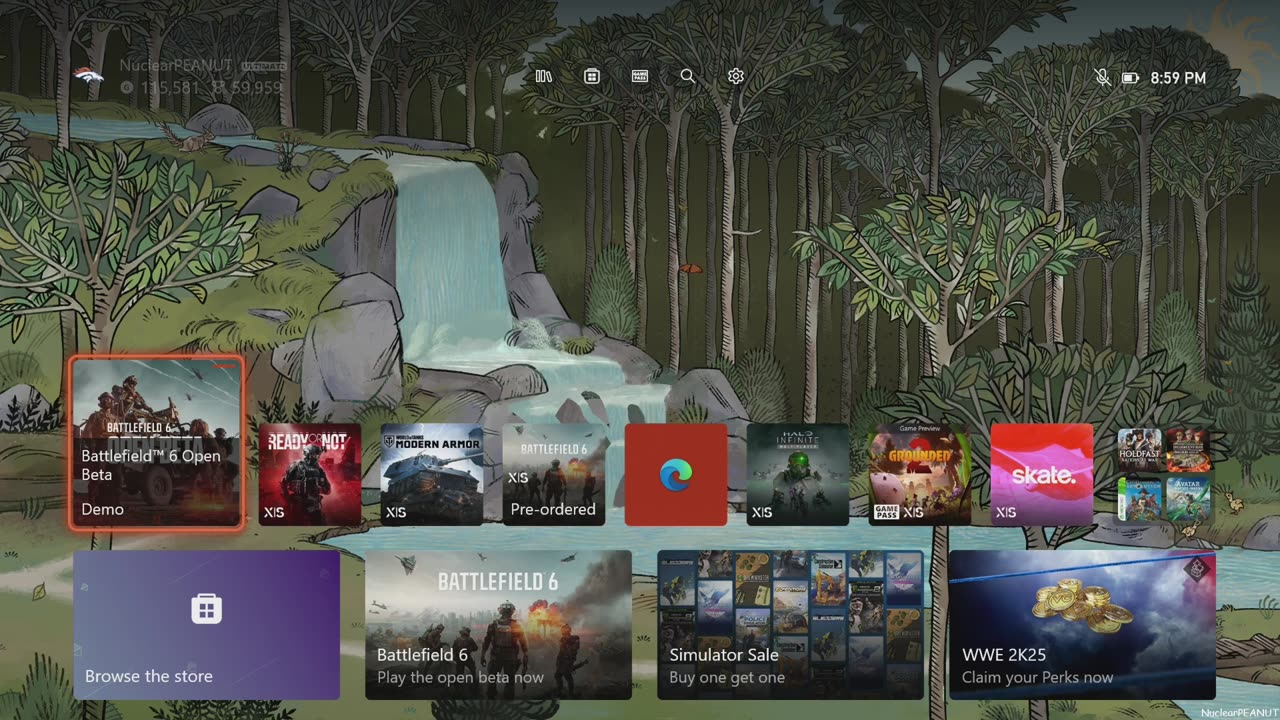The width and height of the screenshot is (1280, 720).
Task: Open Settings gear icon
Action: tap(736, 76)
